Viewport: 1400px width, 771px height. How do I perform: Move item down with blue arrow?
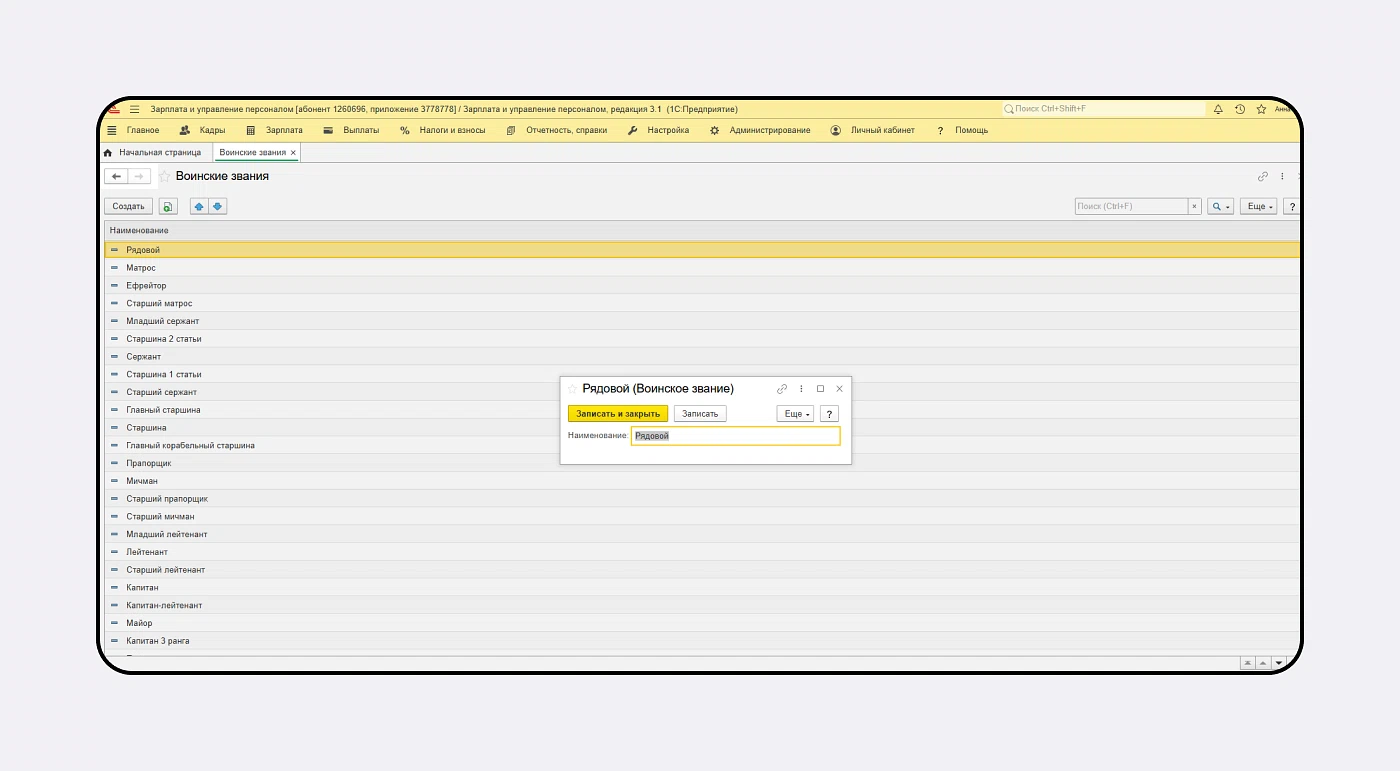pos(218,206)
